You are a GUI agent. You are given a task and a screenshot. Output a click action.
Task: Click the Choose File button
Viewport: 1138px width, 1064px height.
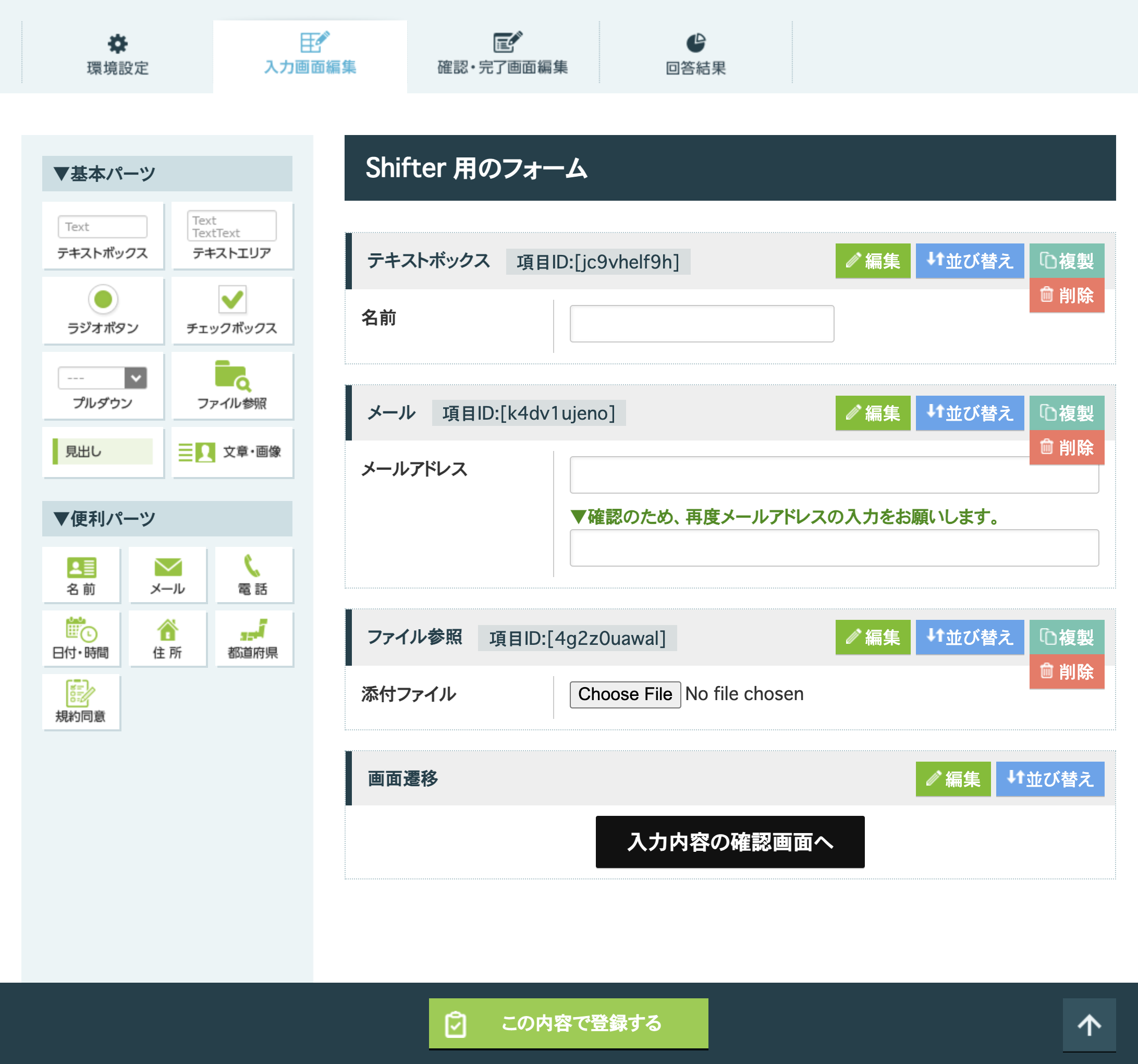click(x=625, y=694)
